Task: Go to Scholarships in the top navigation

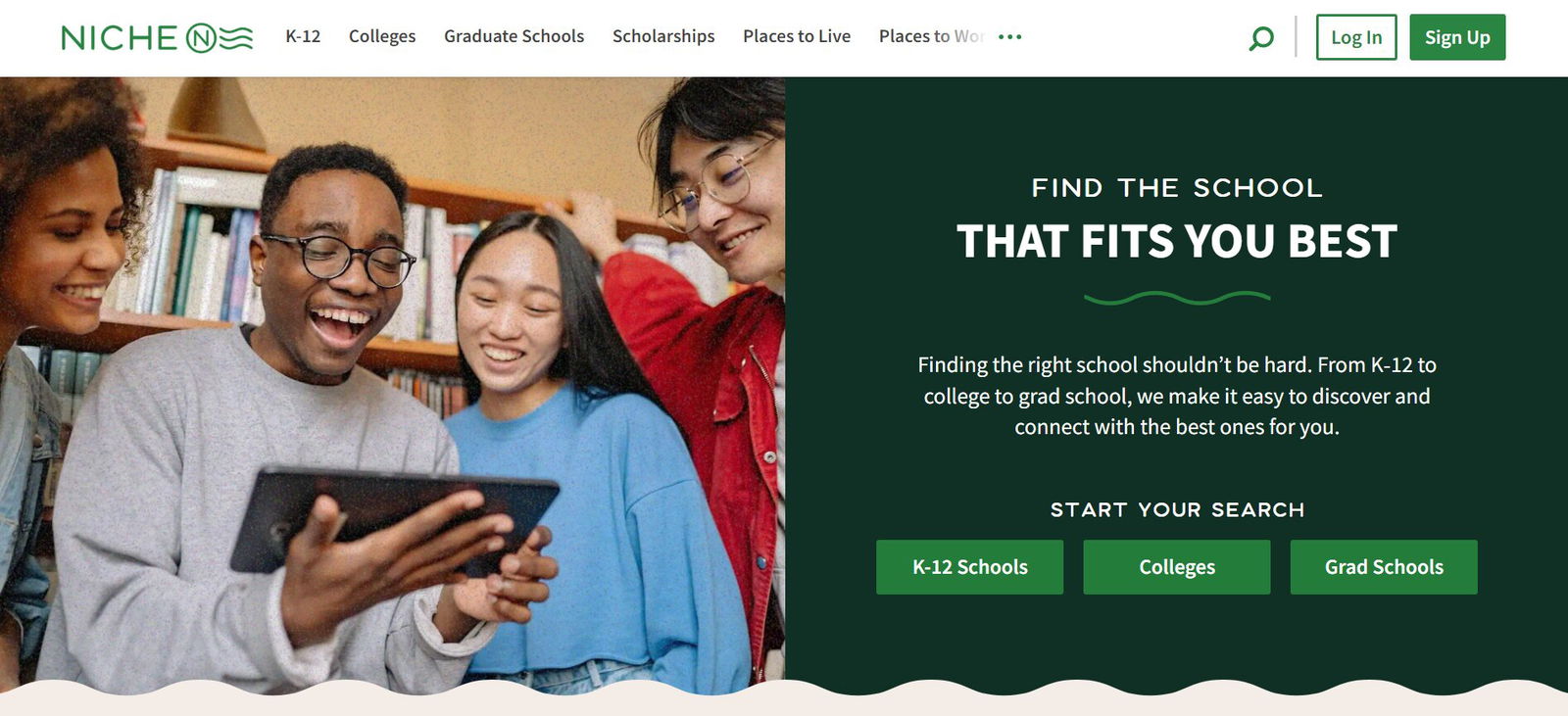Action: 663,36
